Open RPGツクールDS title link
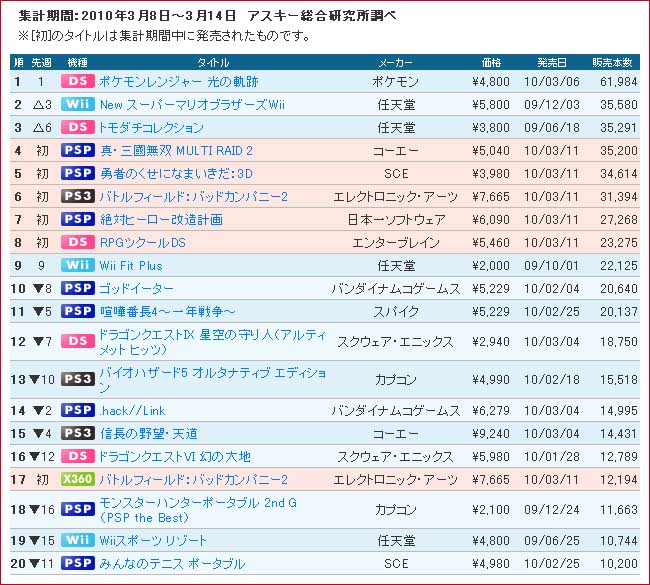Screen dimensions: 650x585 143,243
